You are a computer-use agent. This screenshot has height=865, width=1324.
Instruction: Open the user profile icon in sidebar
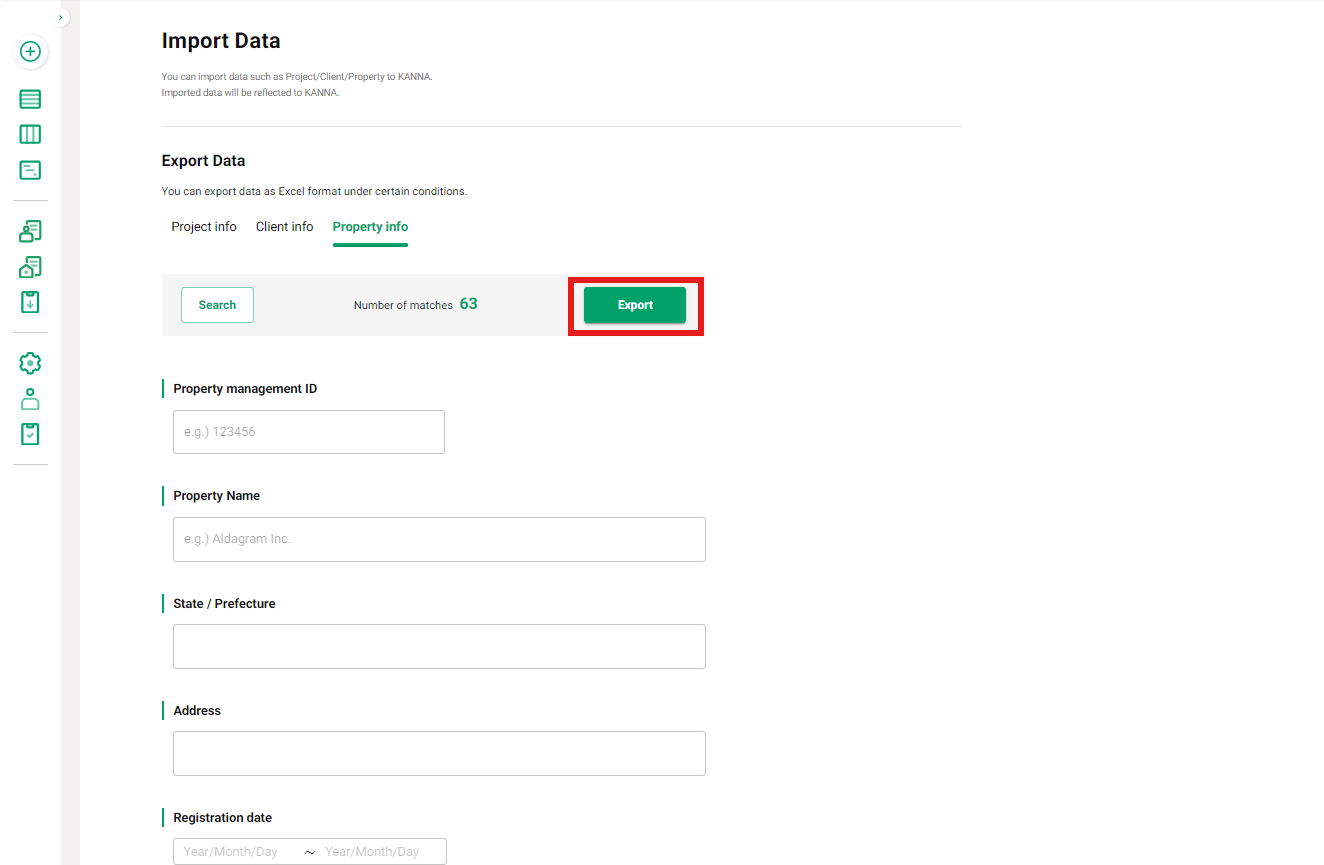30,398
